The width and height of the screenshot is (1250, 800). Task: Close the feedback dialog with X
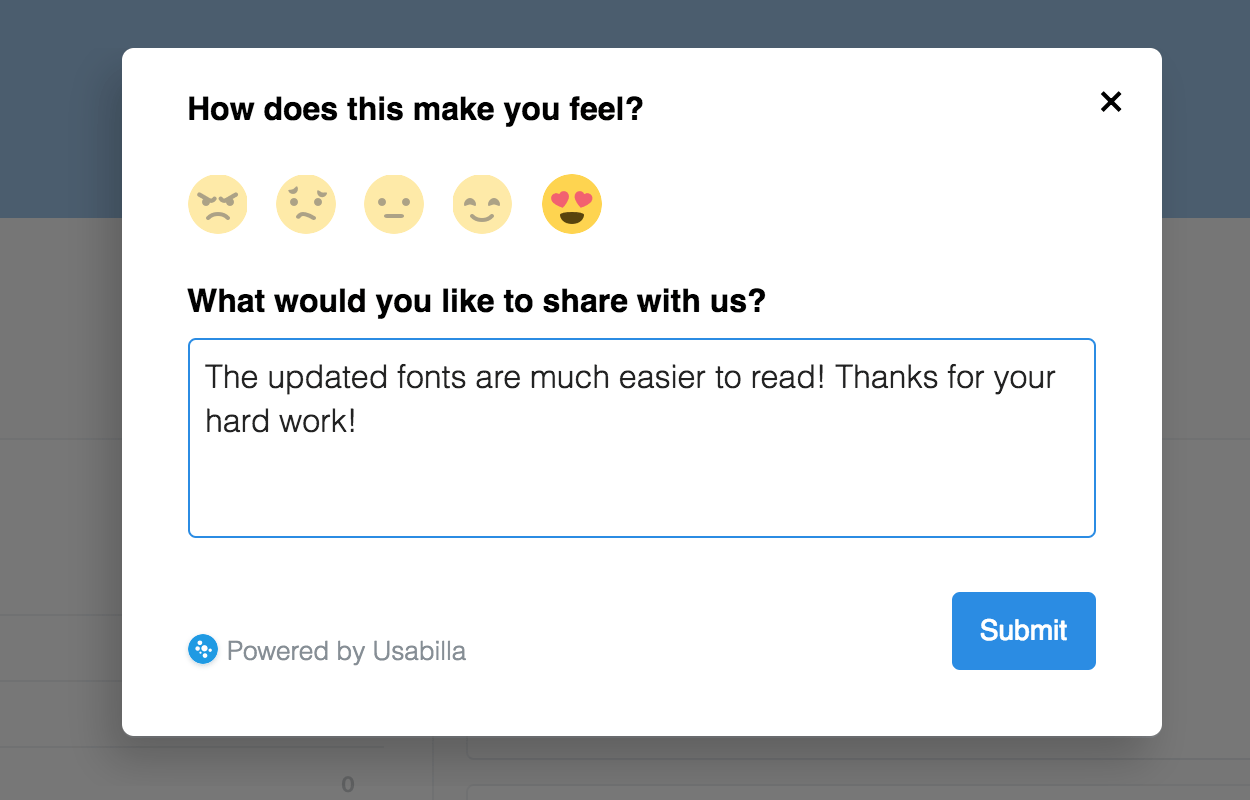(x=1110, y=101)
